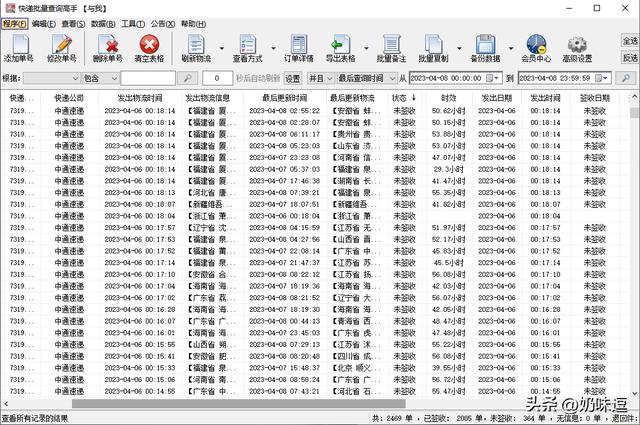Screen dimensions: 640x425
Task: Open the 数据(S) menu
Action: pyautogui.click(x=103, y=22)
